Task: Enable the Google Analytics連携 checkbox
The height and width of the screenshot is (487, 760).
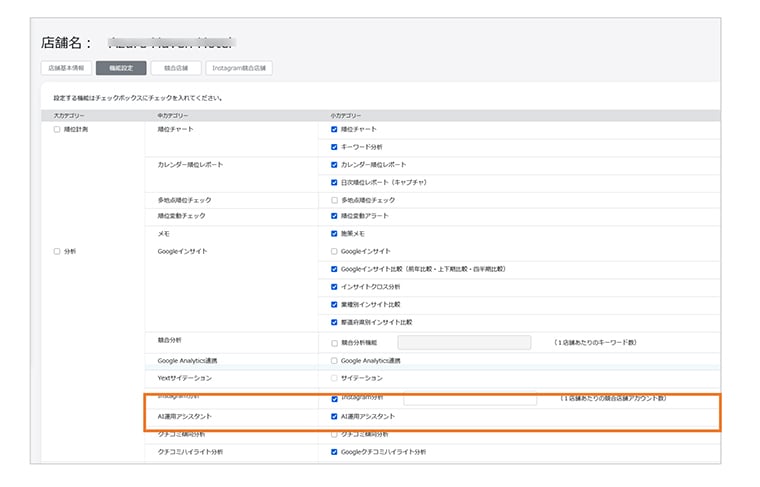Action: click(334, 360)
